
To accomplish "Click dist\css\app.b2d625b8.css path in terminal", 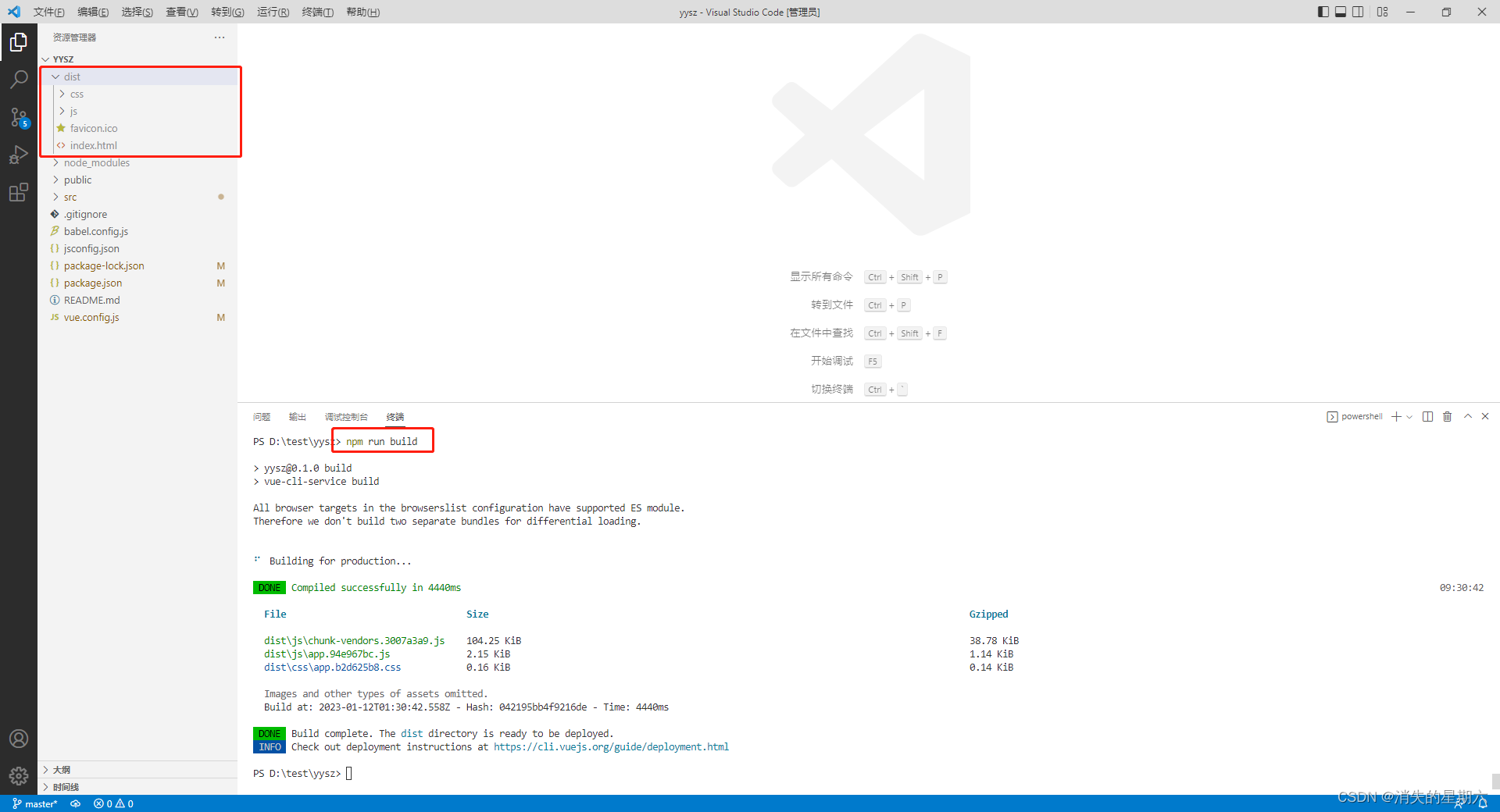I will coord(332,668).
